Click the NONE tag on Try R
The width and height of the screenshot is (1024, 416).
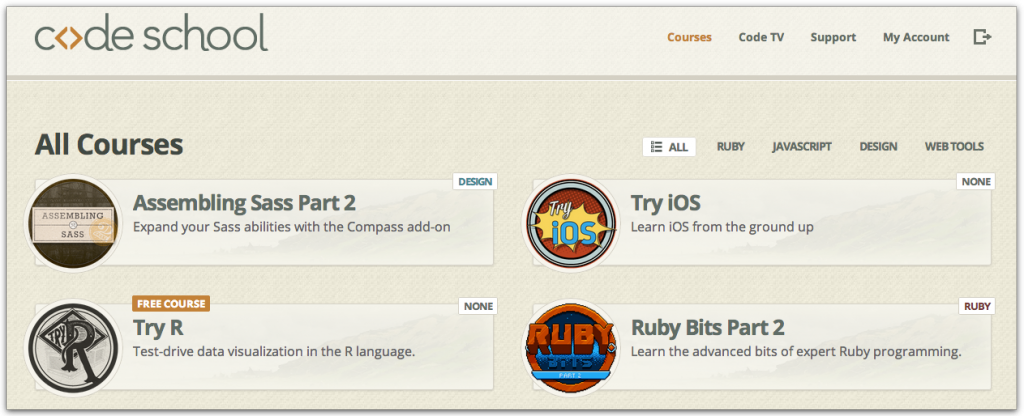click(479, 306)
